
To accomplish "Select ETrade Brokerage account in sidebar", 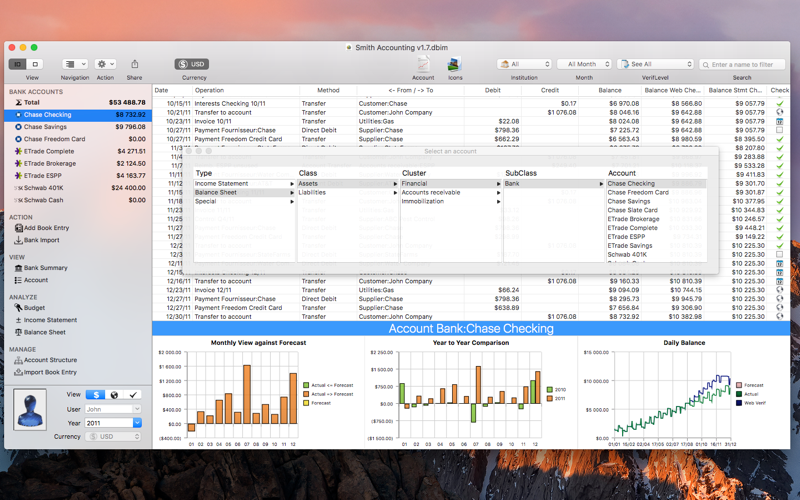I will point(78,164).
